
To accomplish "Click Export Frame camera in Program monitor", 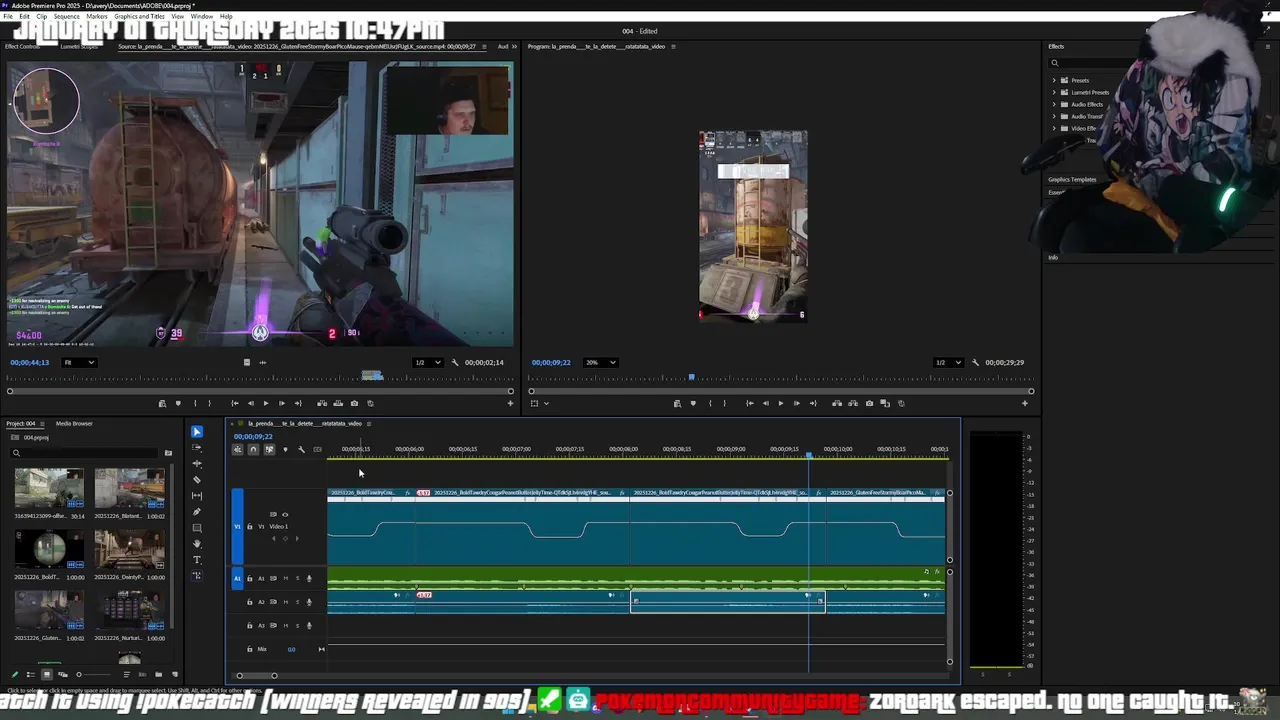I will (869, 403).
